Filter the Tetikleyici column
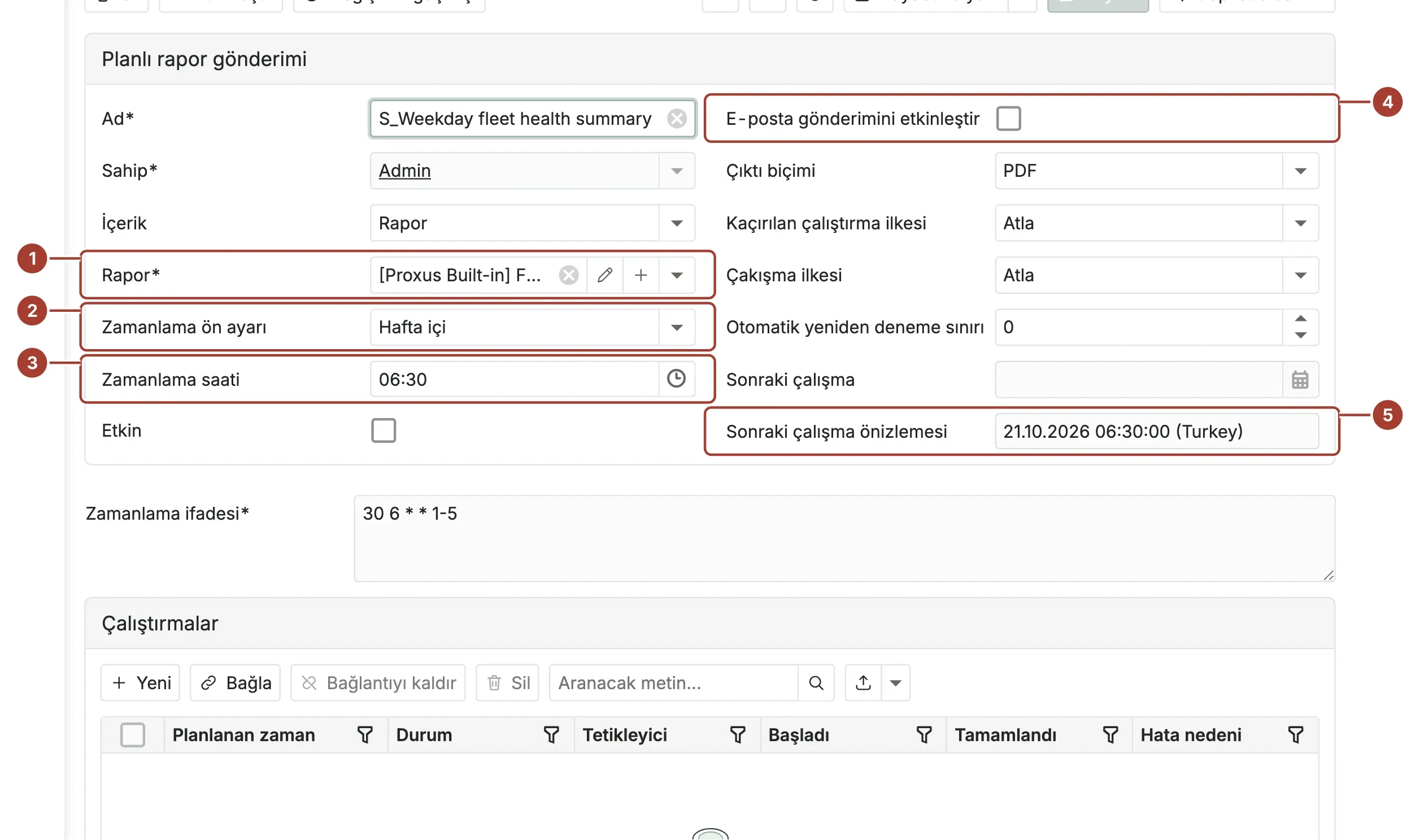 [x=738, y=735]
